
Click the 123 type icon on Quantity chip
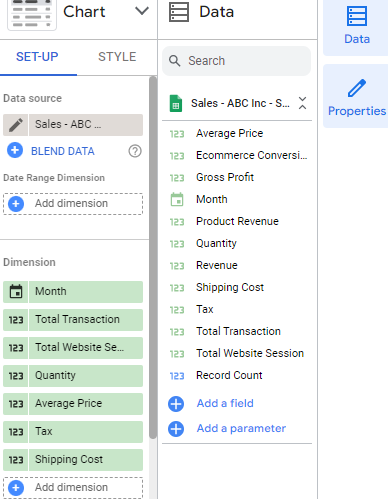click(x=16, y=376)
